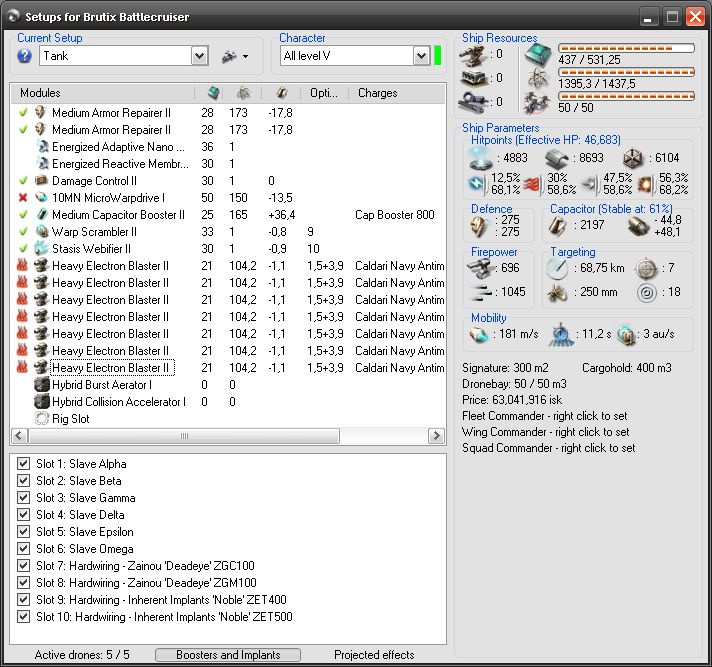Click the powergrid usage bar 1395,3 / 1437,5

[x=626, y=72]
